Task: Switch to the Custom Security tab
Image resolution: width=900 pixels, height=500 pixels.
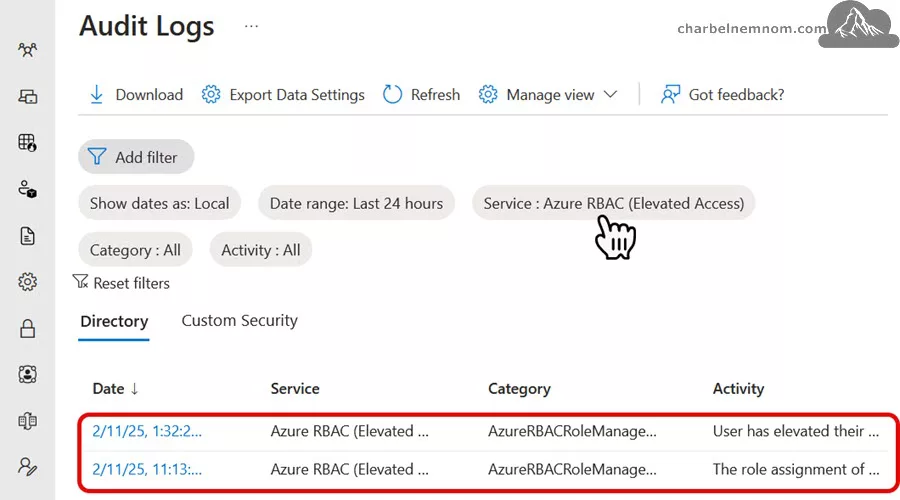Action: point(239,321)
